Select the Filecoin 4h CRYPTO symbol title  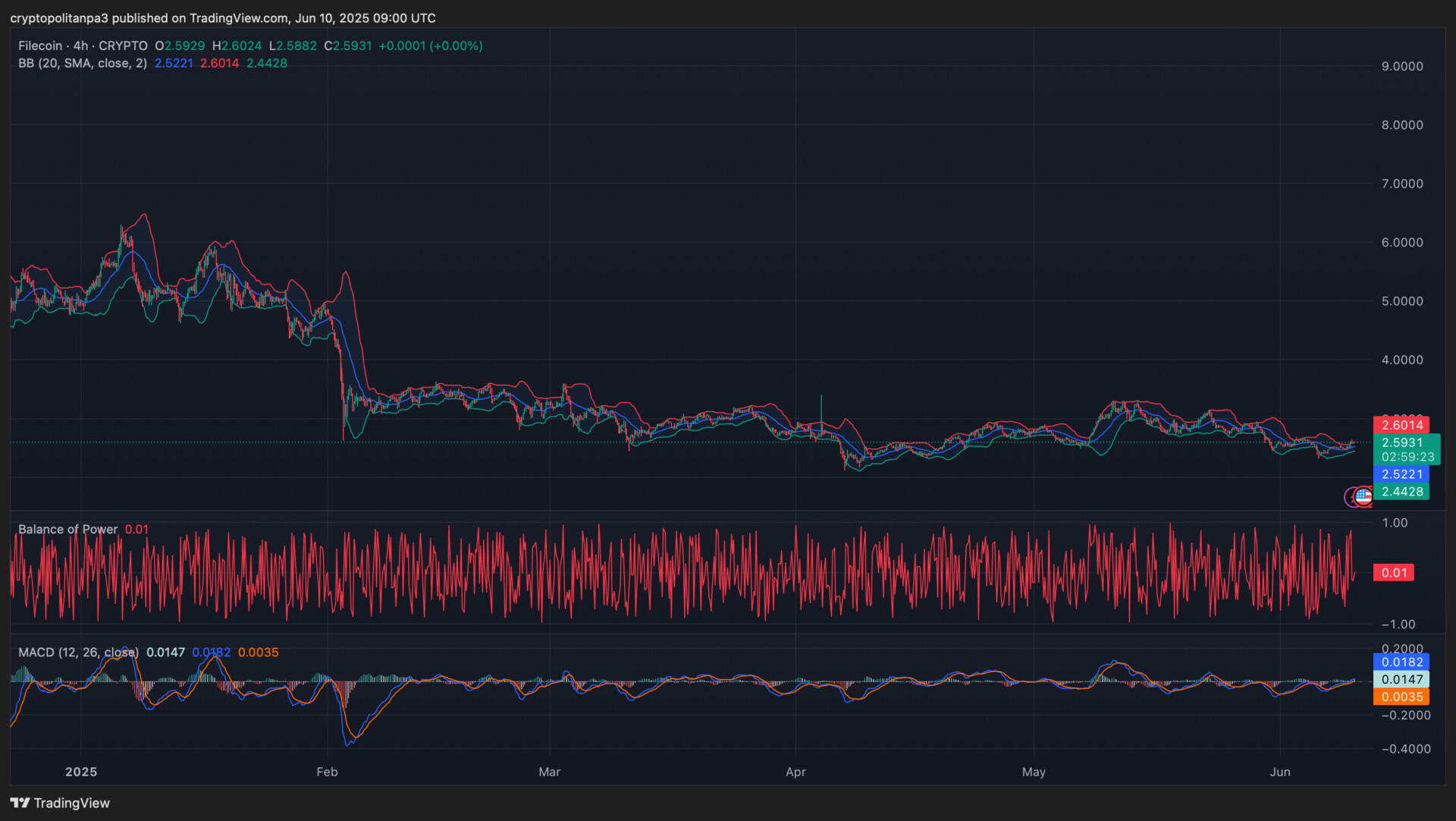click(x=83, y=46)
